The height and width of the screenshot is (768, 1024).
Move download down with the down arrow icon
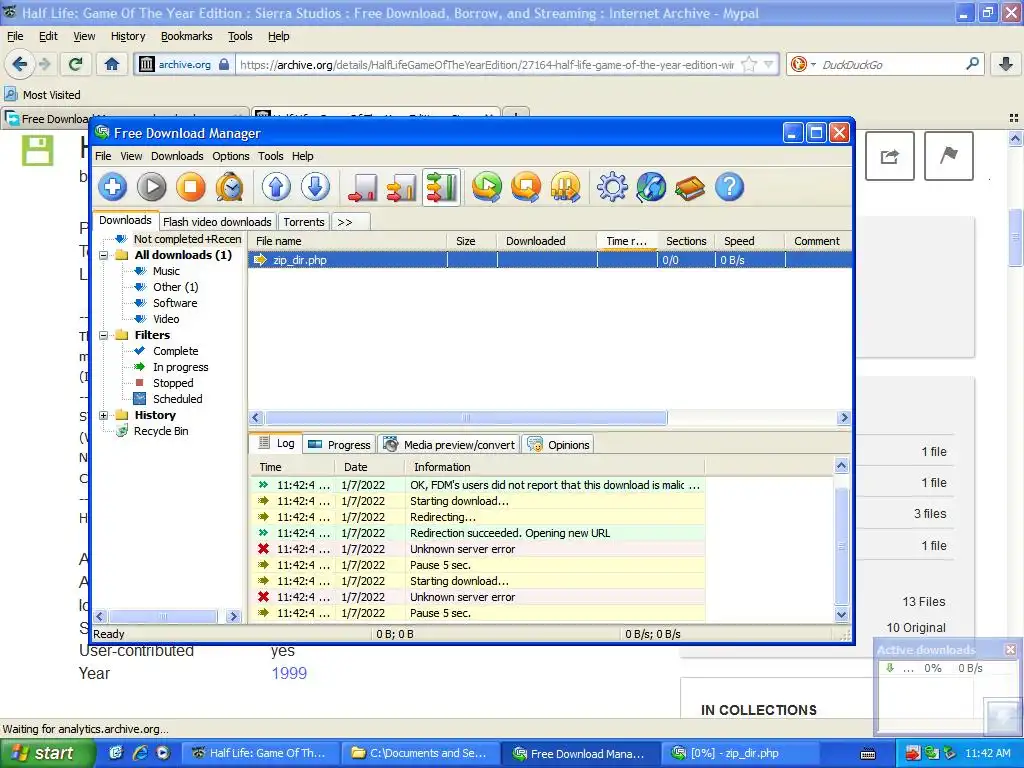[315, 187]
